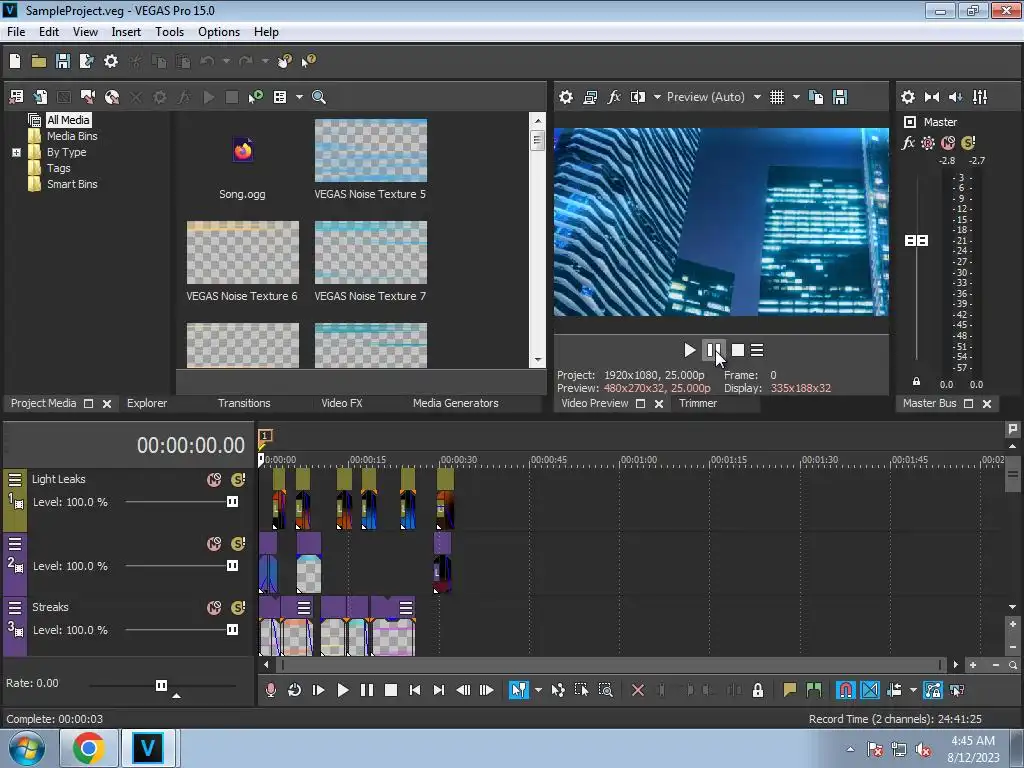Toggle Lock Envelopes to Events

[x=933, y=690]
